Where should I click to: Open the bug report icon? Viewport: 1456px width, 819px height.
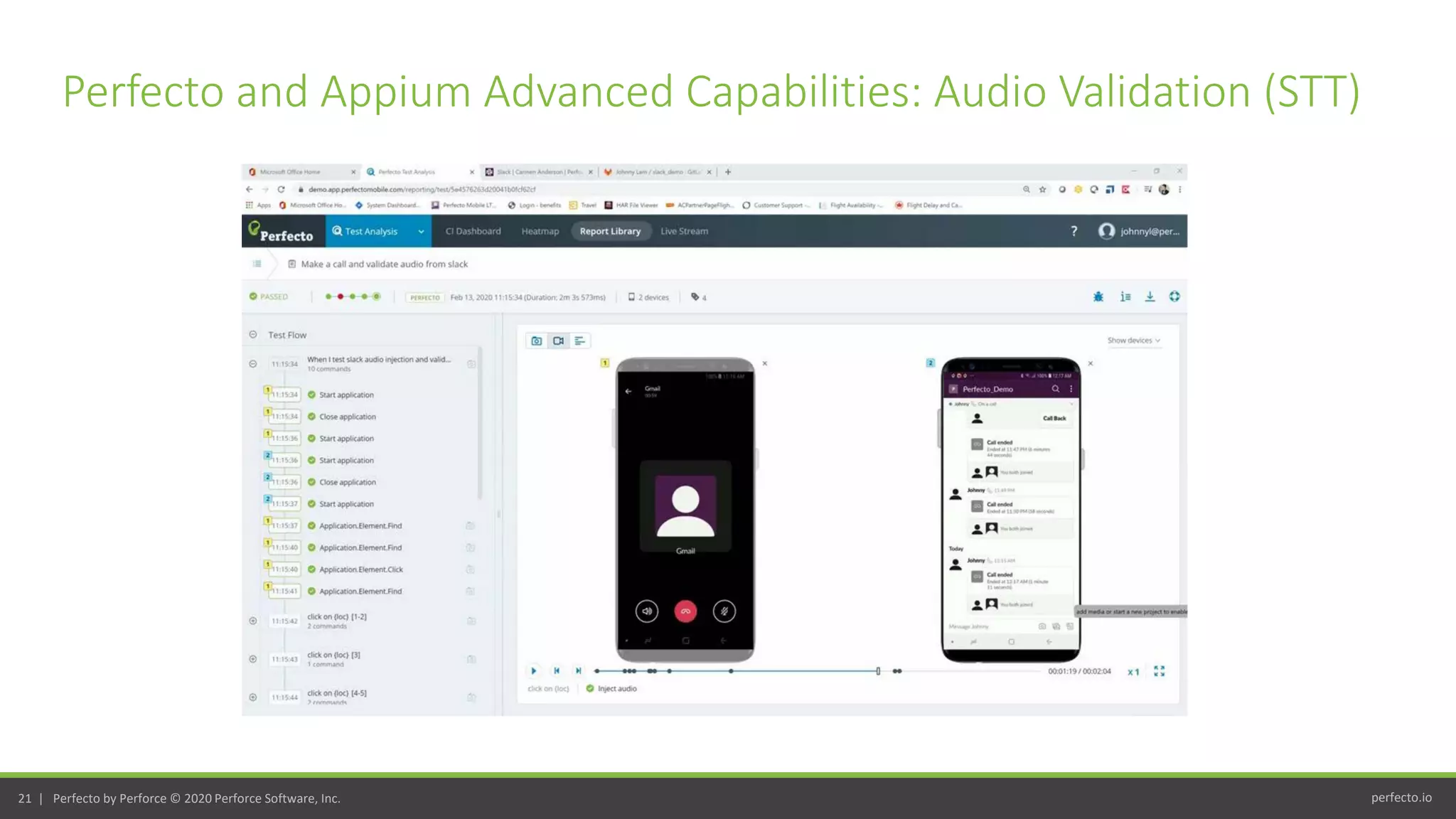1098,296
